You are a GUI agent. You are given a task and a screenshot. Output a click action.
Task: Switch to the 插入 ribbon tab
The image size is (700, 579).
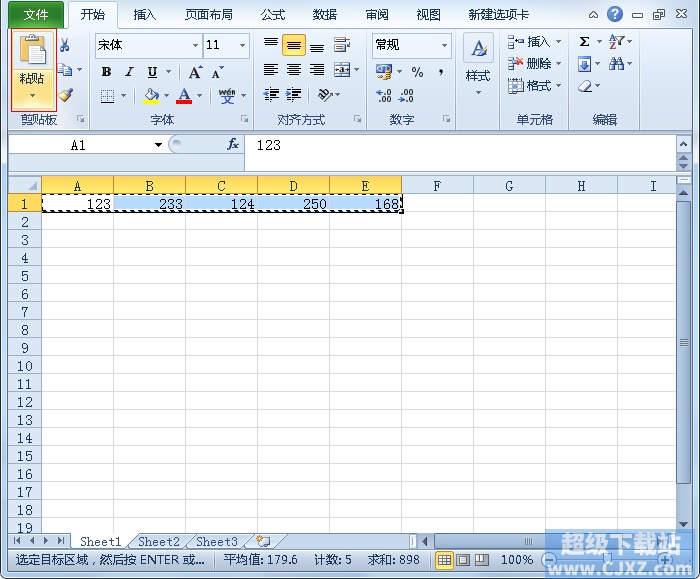pyautogui.click(x=145, y=15)
